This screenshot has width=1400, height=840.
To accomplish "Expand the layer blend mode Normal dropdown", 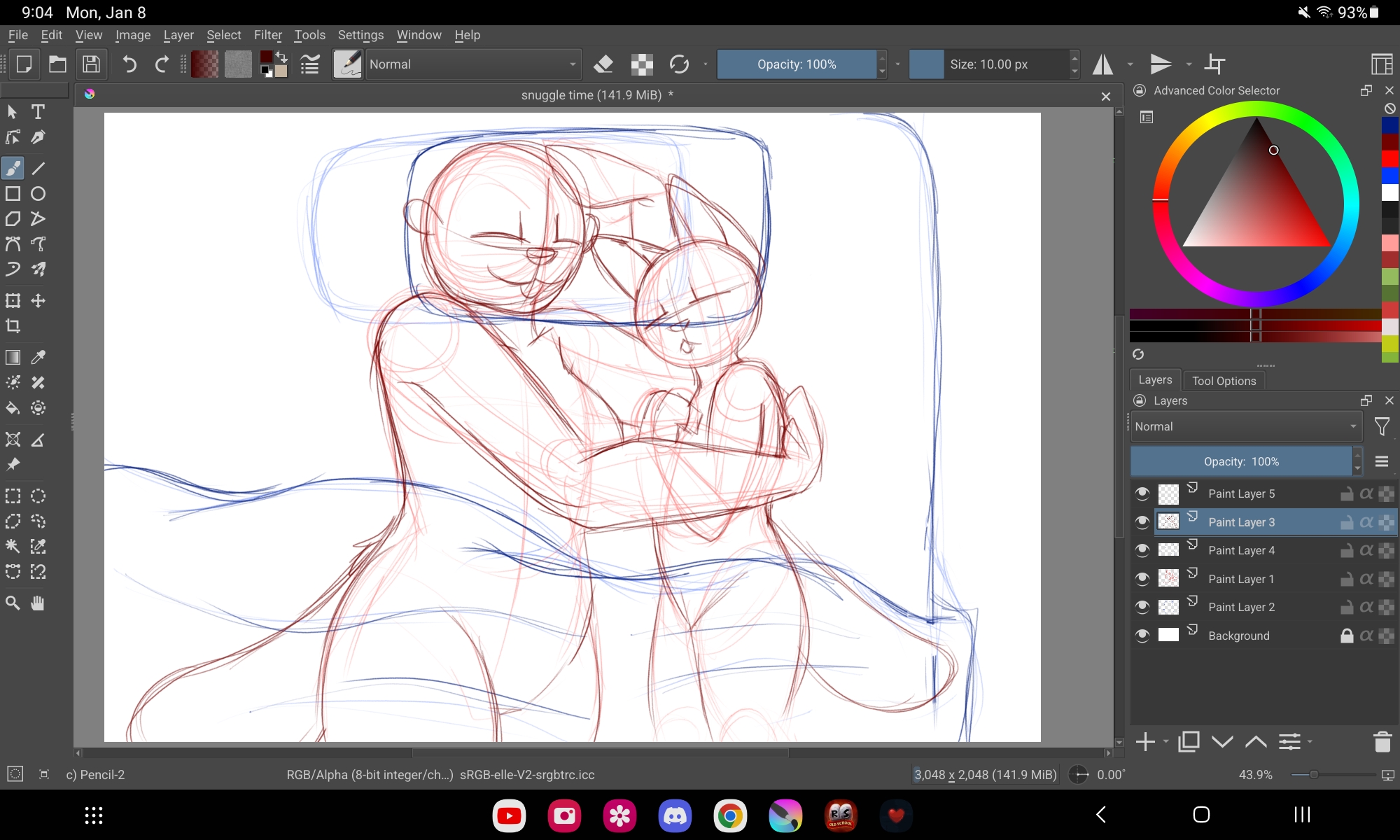I will pos(1245,426).
